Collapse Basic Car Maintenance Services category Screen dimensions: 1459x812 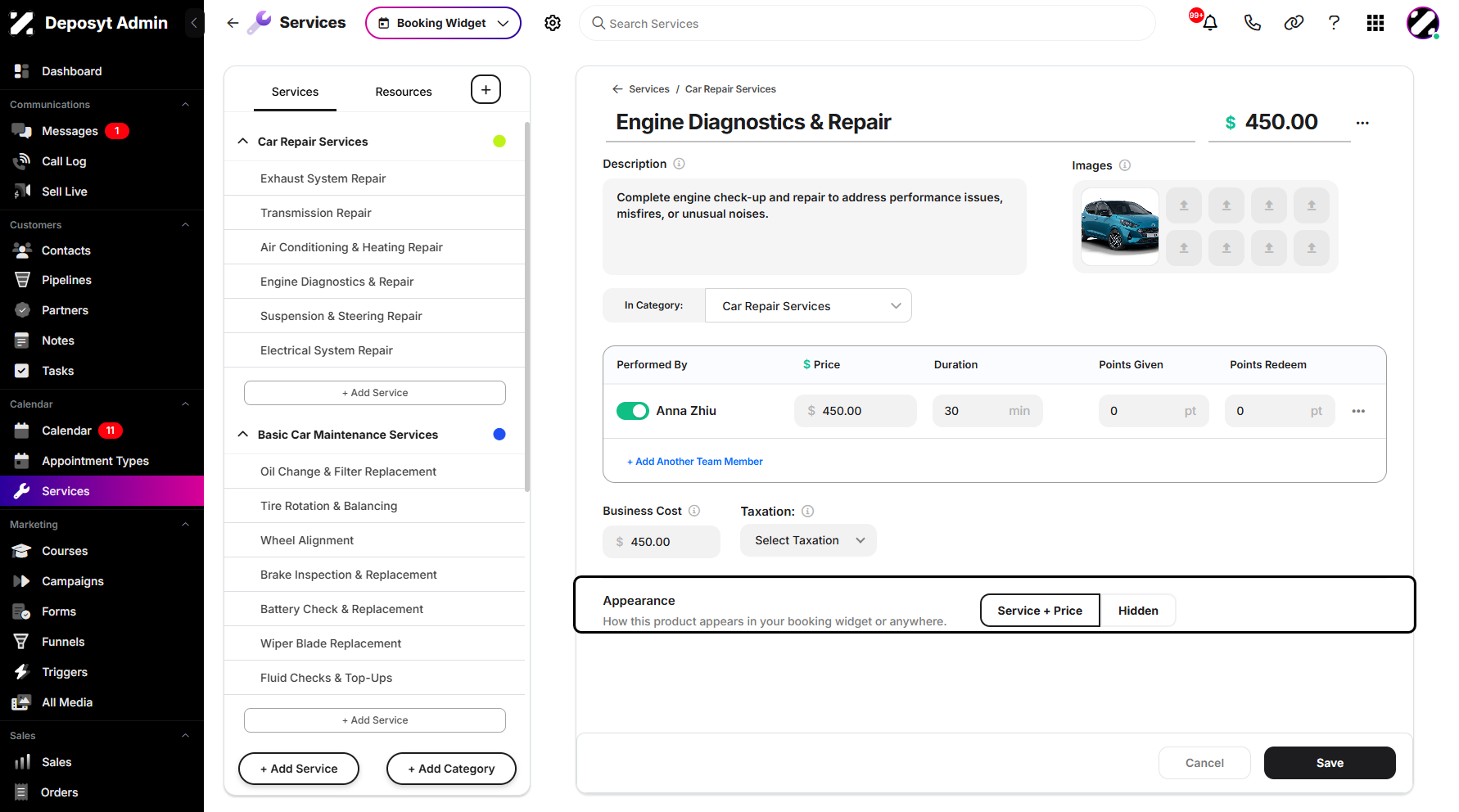pos(242,434)
